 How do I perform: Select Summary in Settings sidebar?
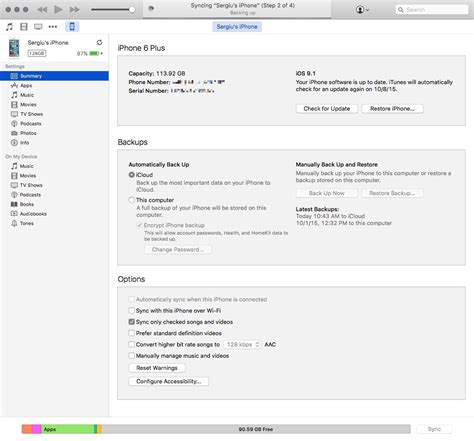[x=54, y=76]
